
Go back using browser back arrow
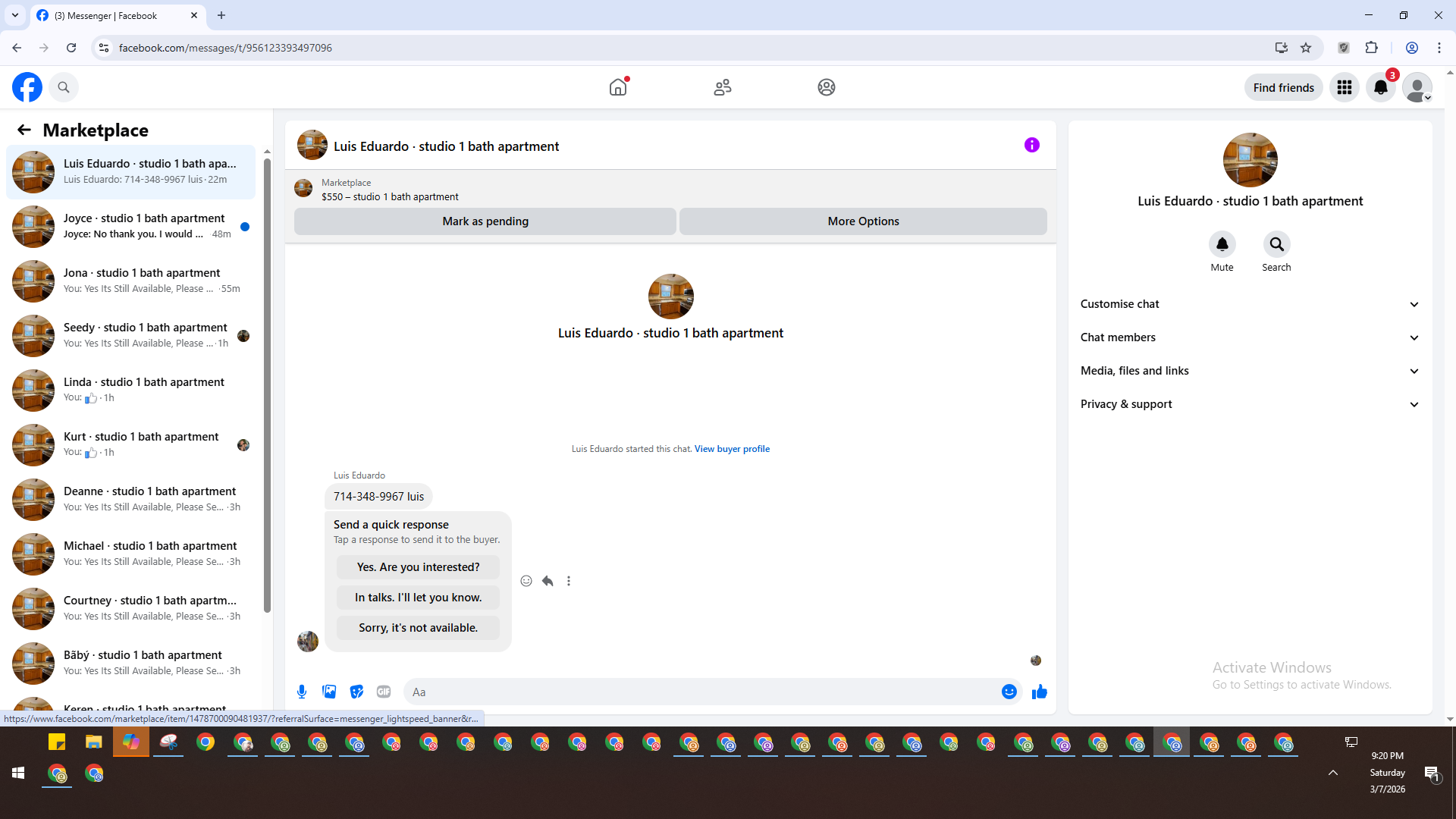17,48
